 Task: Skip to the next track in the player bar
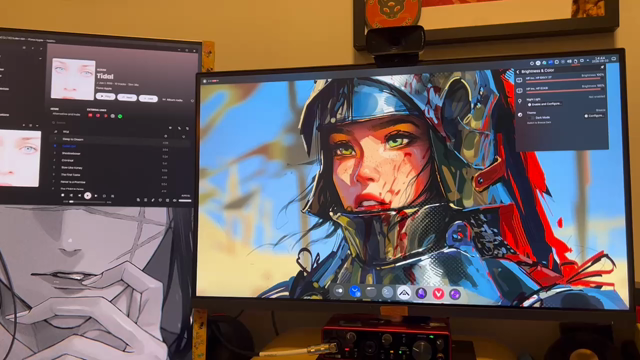point(96,196)
